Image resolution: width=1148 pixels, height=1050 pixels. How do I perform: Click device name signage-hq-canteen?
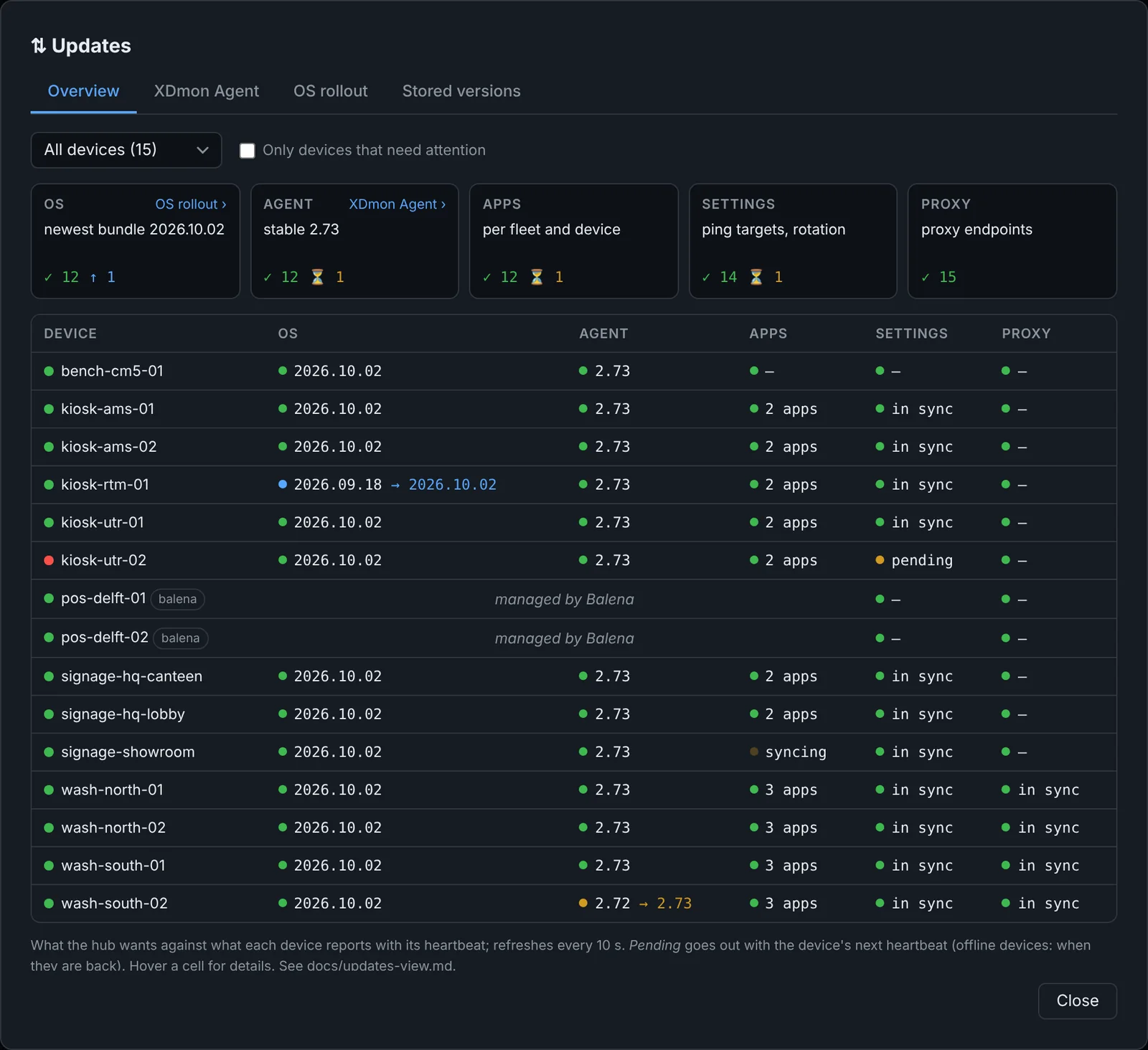tap(132, 676)
